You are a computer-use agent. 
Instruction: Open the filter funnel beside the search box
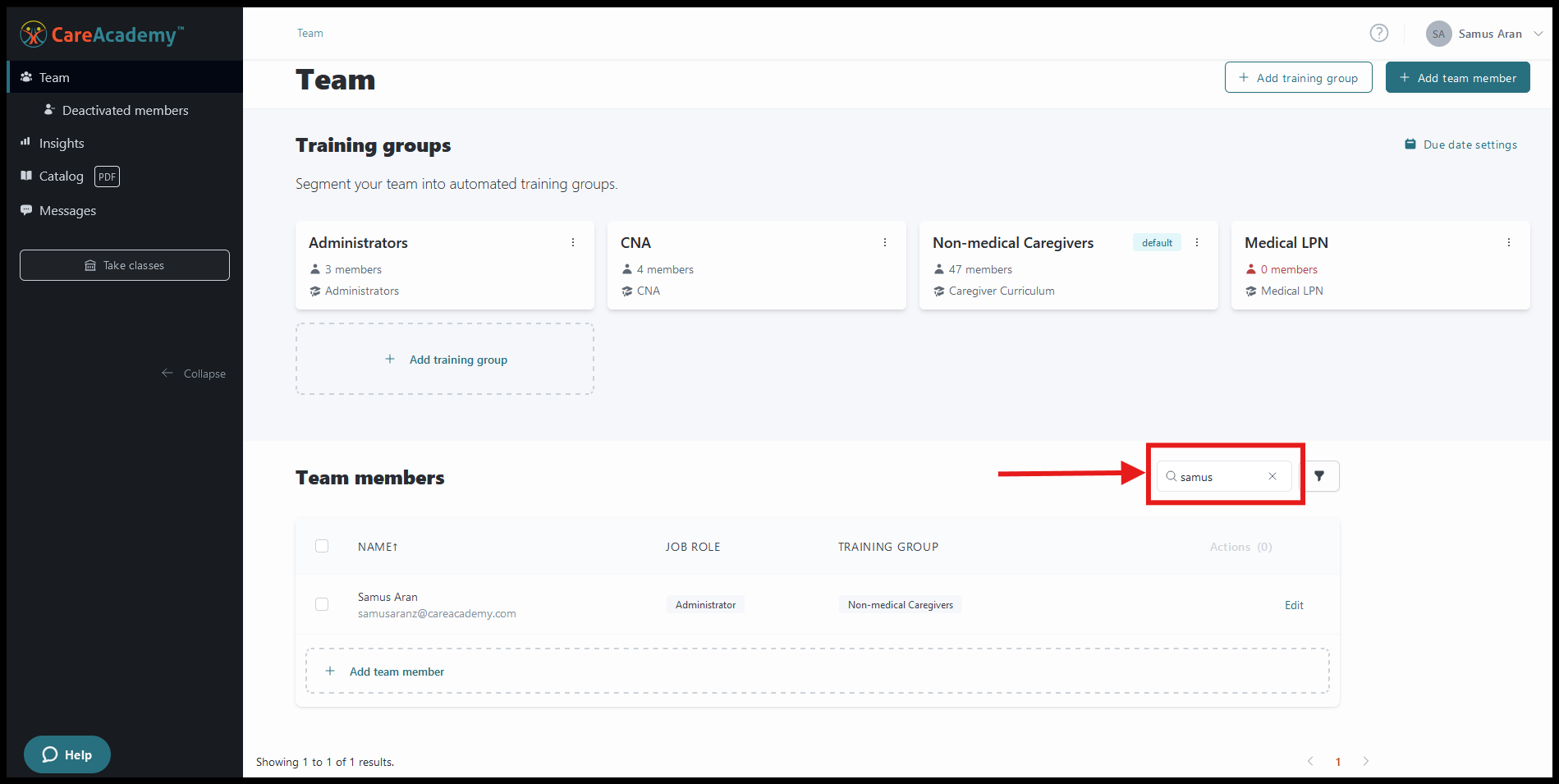click(1321, 476)
